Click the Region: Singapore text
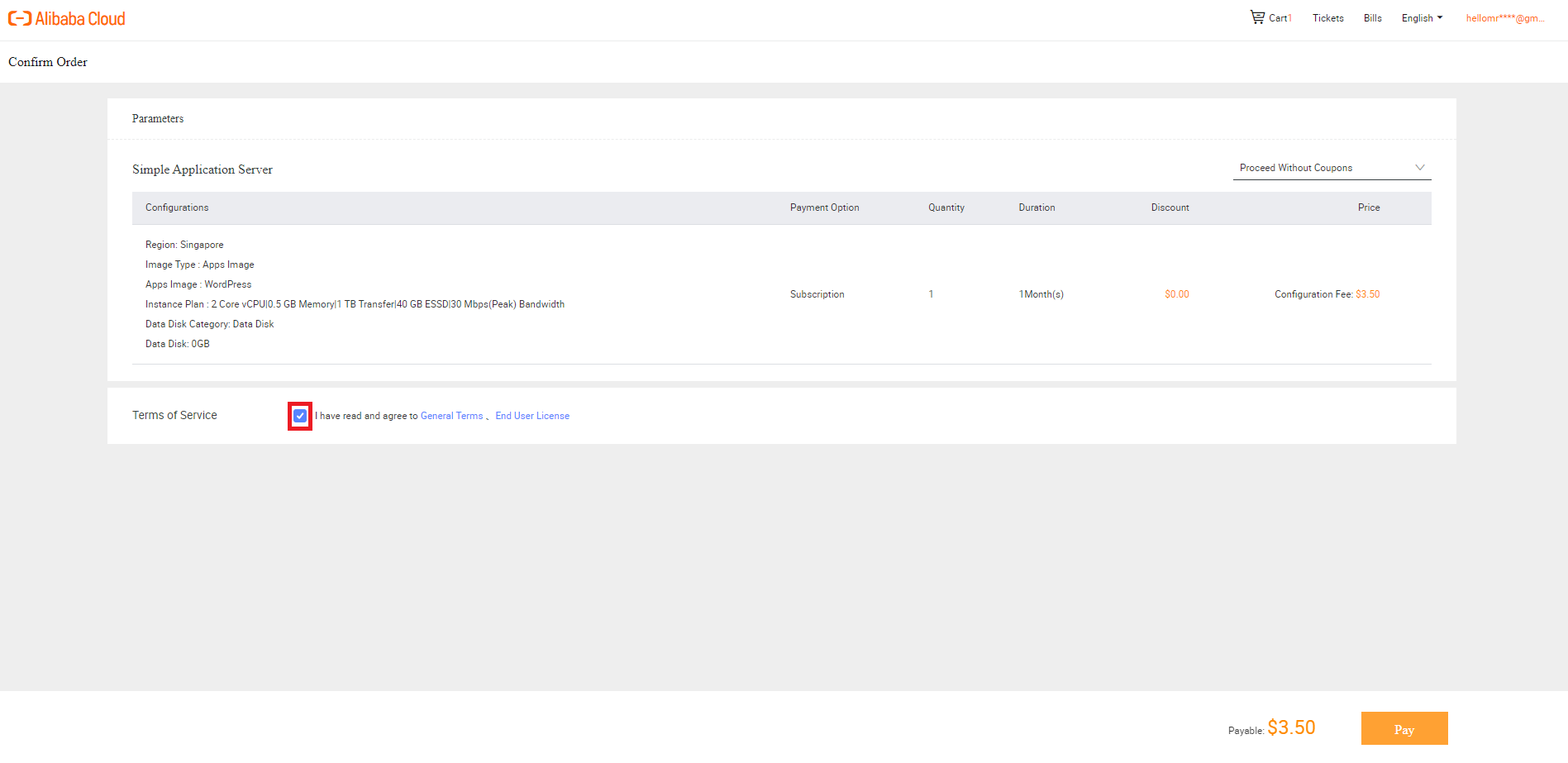The height and width of the screenshot is (763, 1568). tap(184, 245)
